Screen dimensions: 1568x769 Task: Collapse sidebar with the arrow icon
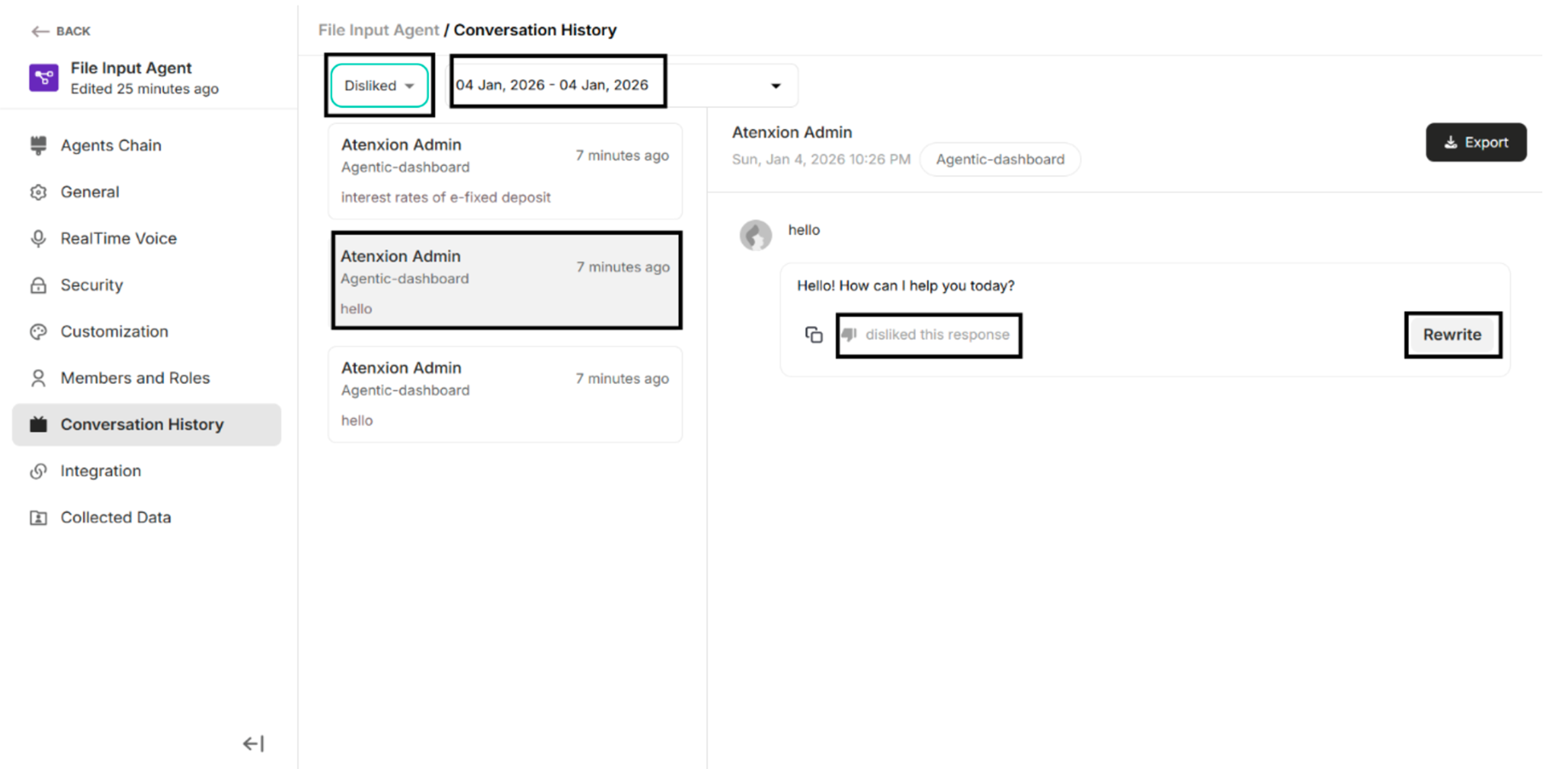(x=253, y=743)
